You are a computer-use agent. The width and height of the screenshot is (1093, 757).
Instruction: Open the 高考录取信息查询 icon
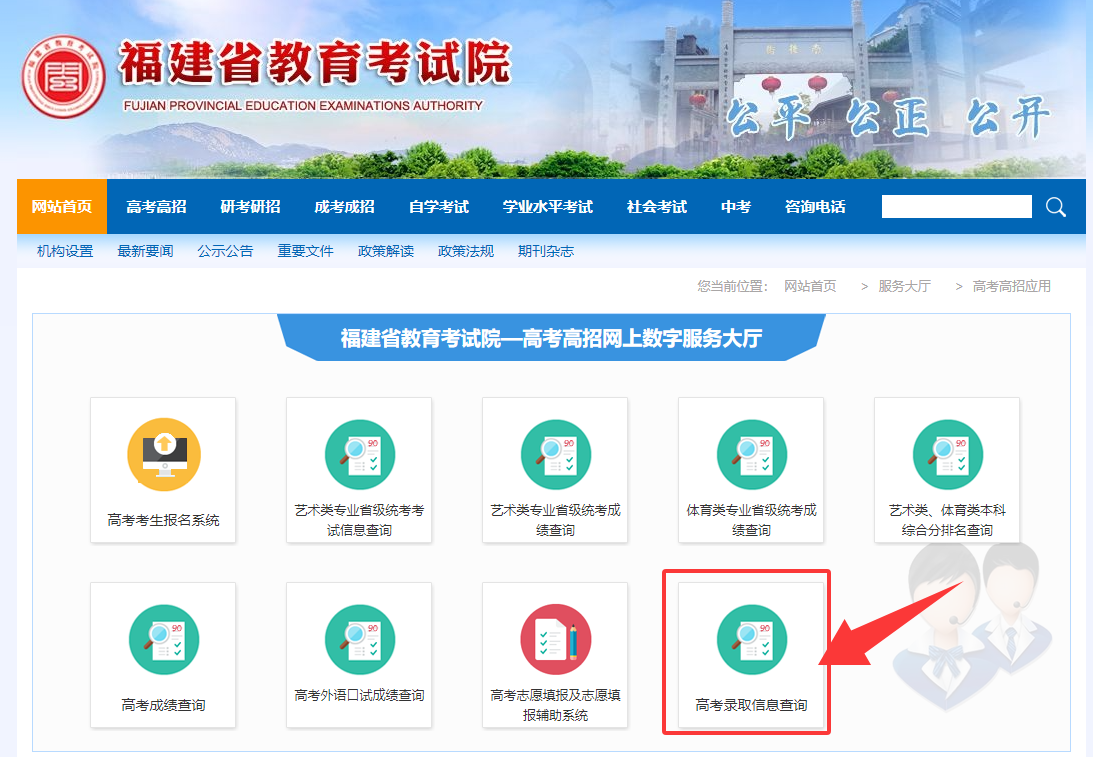pyautogui.click(x=751, y=639)
